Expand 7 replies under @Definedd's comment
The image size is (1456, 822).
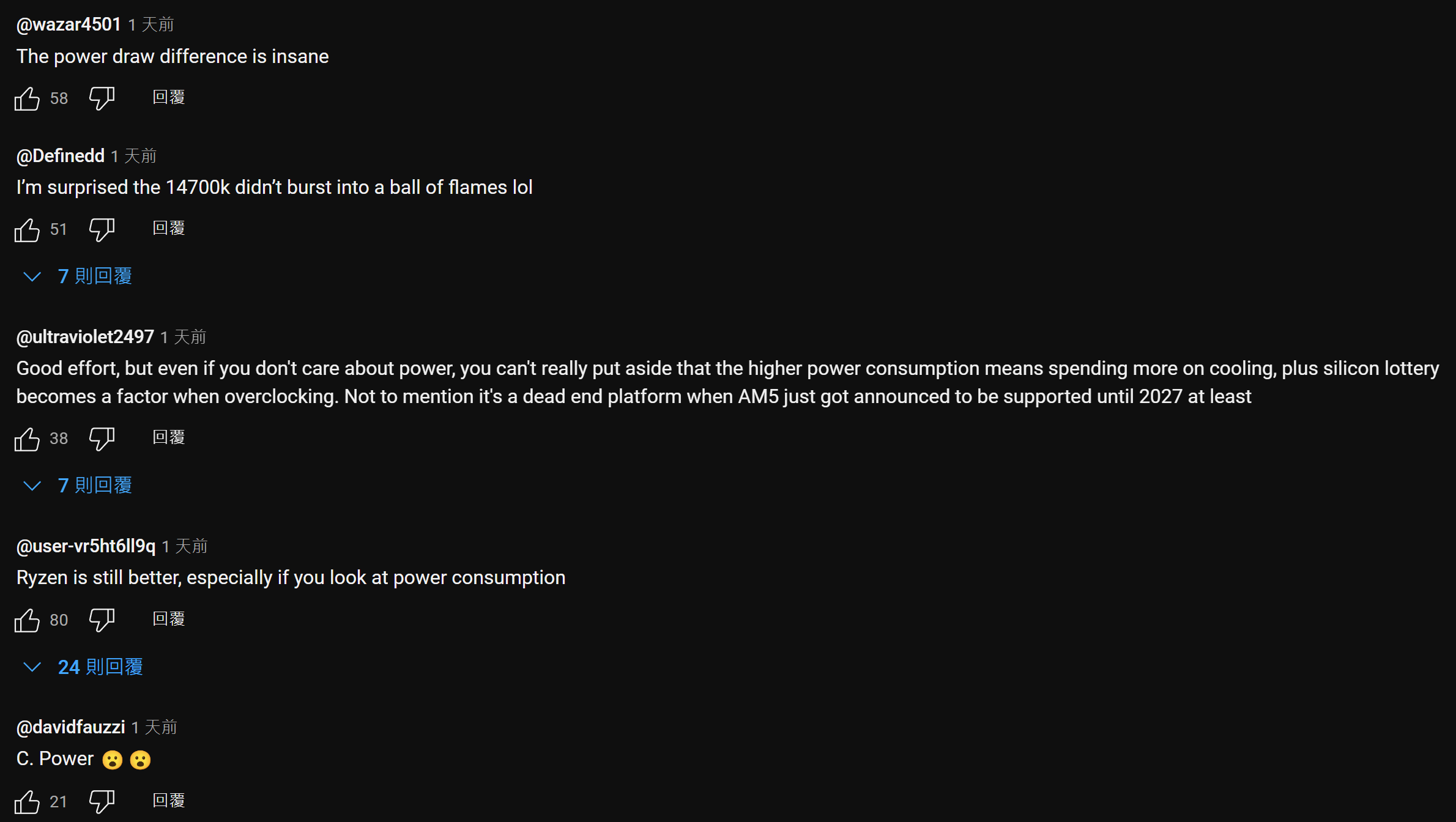94,276
